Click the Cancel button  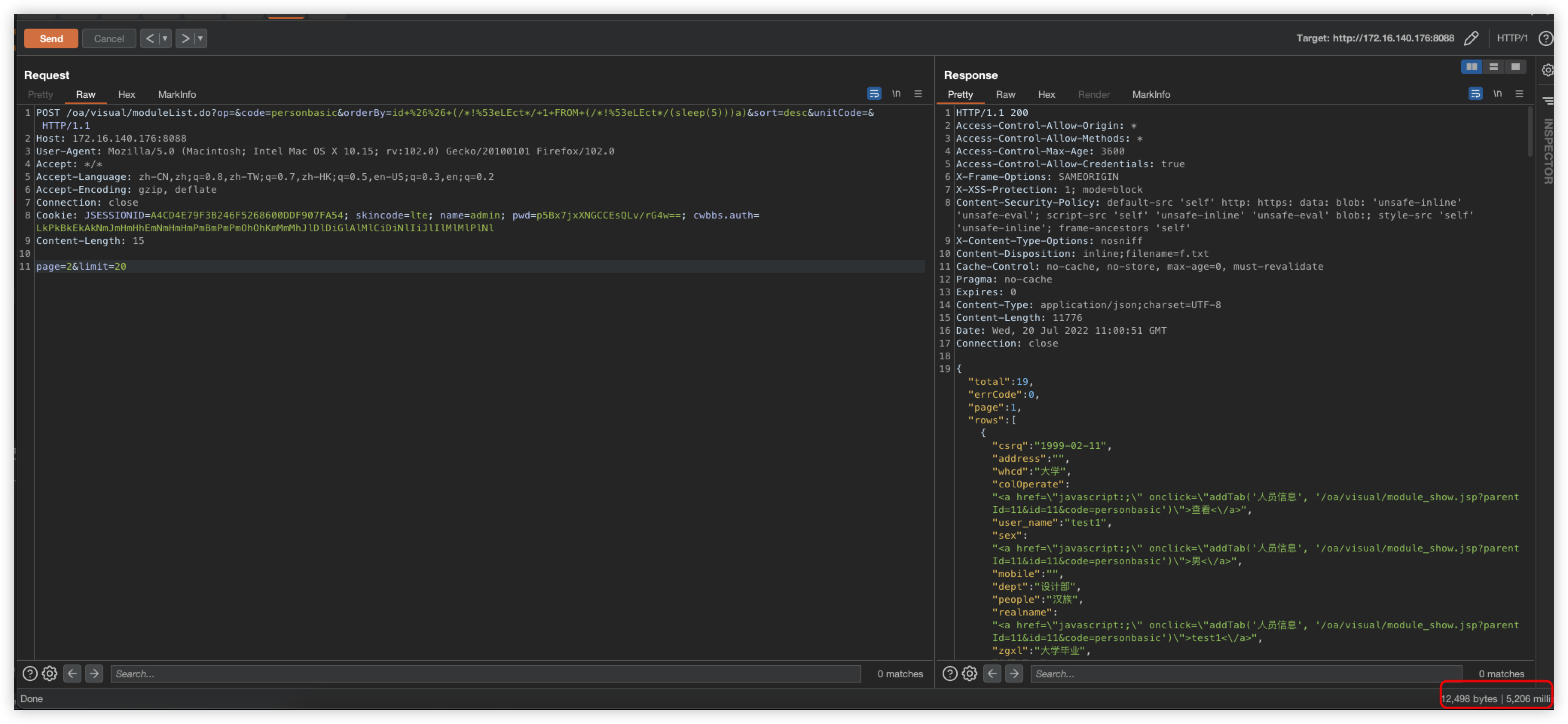click(x=109, y=38)
